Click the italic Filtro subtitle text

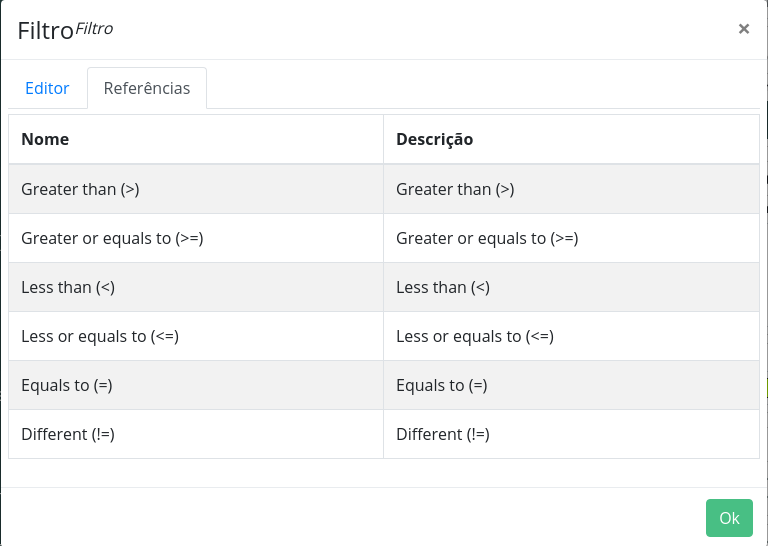(94, 29)
